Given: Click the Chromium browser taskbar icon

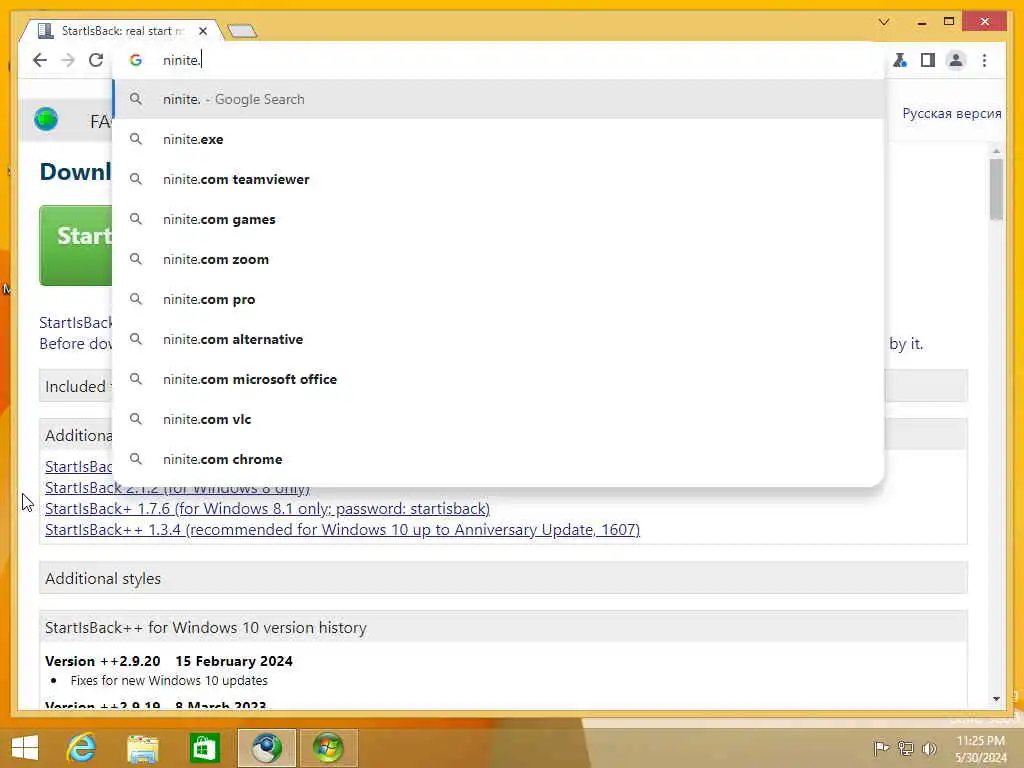Looking at the screenshot, I should click(x=266, y=748).
